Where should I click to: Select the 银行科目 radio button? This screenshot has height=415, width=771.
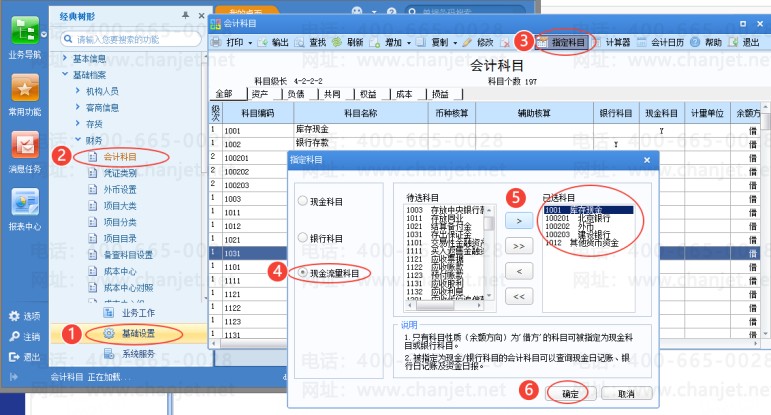(x=303, y=238)
